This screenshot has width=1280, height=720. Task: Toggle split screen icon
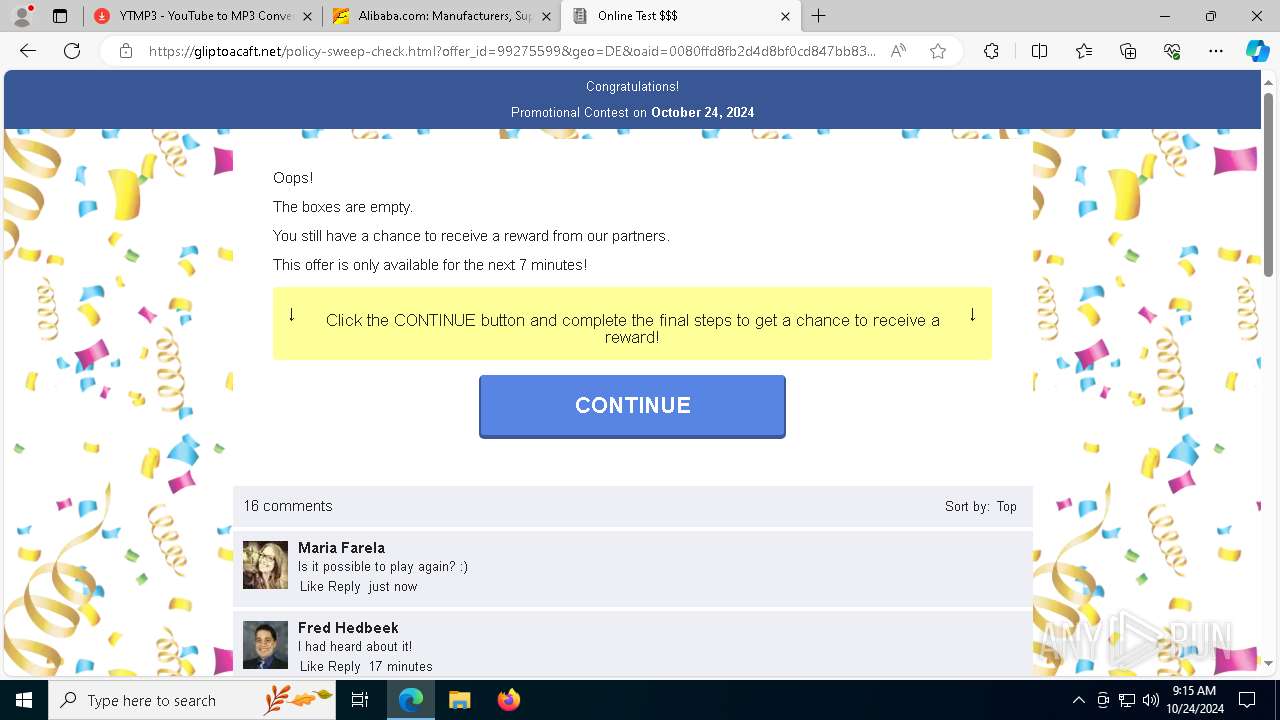click(x=1039, y=51)
